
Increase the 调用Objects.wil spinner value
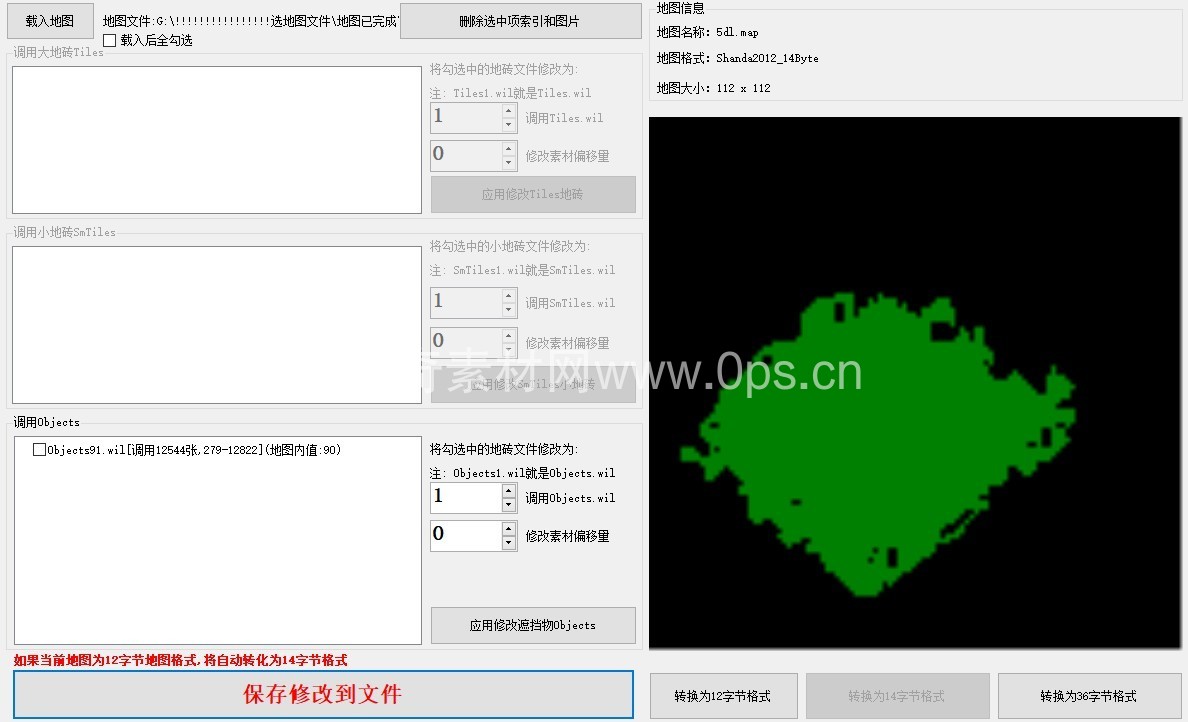pos(509,491)
